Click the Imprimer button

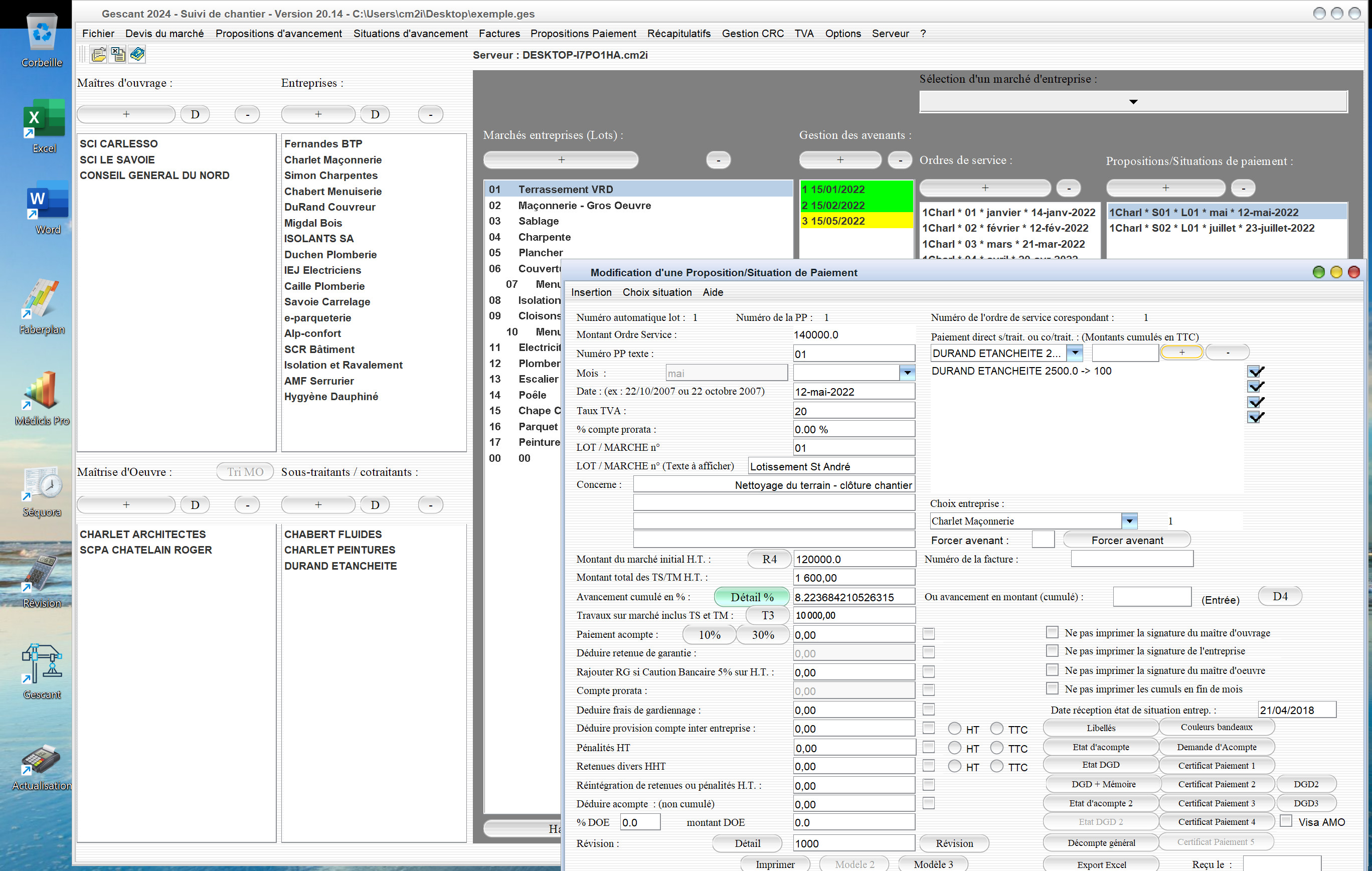click(x=775, y=863)
